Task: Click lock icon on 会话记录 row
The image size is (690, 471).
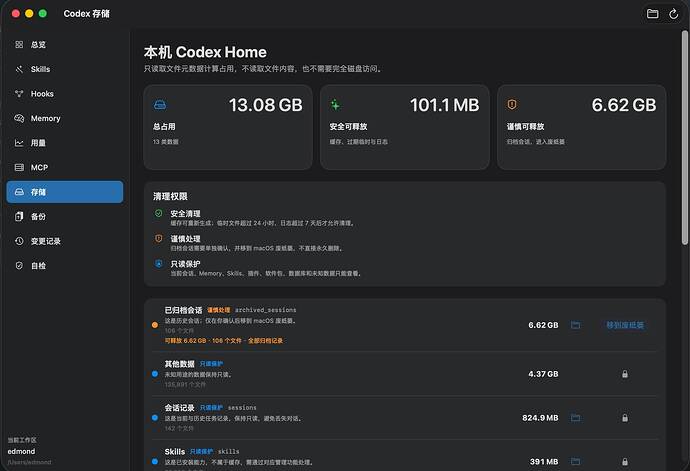Action: pos(624,418)
